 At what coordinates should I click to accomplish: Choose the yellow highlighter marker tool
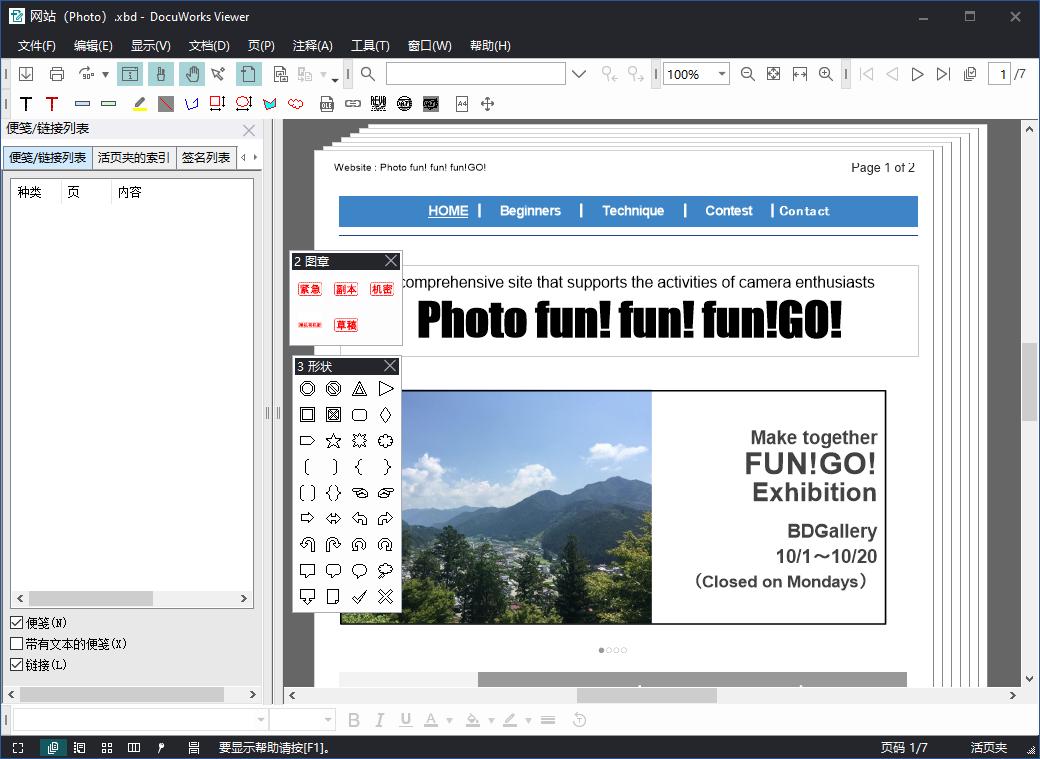click(x=139, y=103)
